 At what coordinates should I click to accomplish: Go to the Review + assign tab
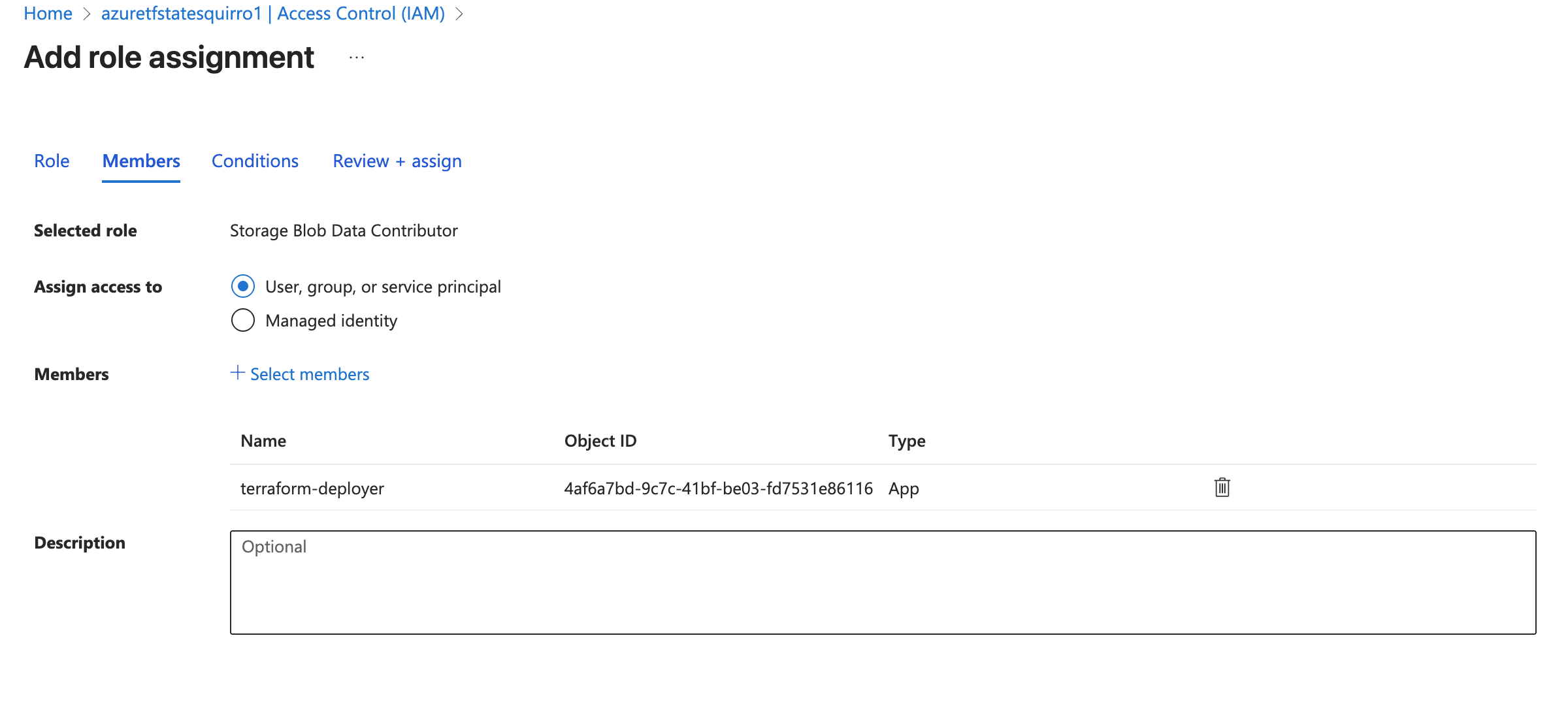click(x=397, y=161)
